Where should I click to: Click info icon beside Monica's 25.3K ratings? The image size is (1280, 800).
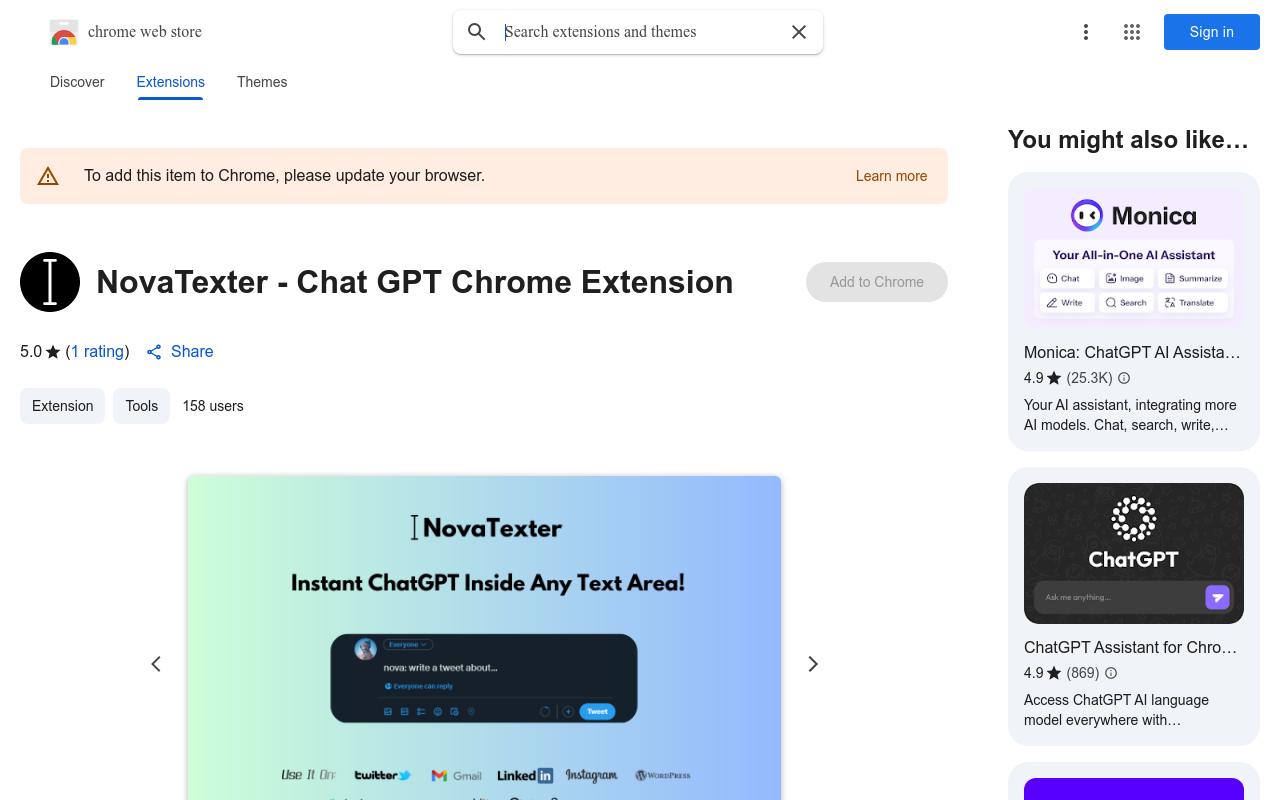tap(1124, 378)
